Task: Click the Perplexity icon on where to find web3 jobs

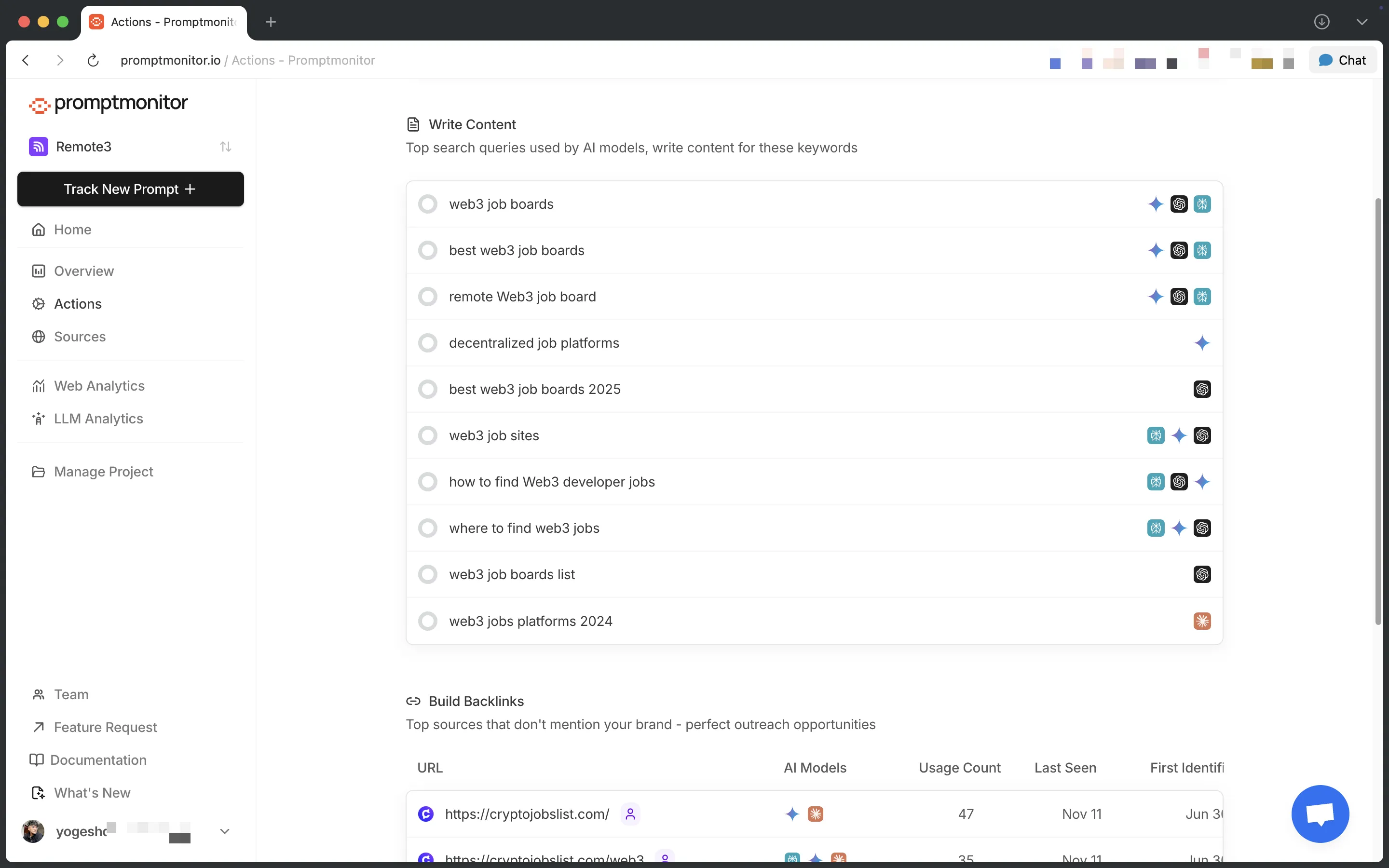Action: click(1156, 528)
